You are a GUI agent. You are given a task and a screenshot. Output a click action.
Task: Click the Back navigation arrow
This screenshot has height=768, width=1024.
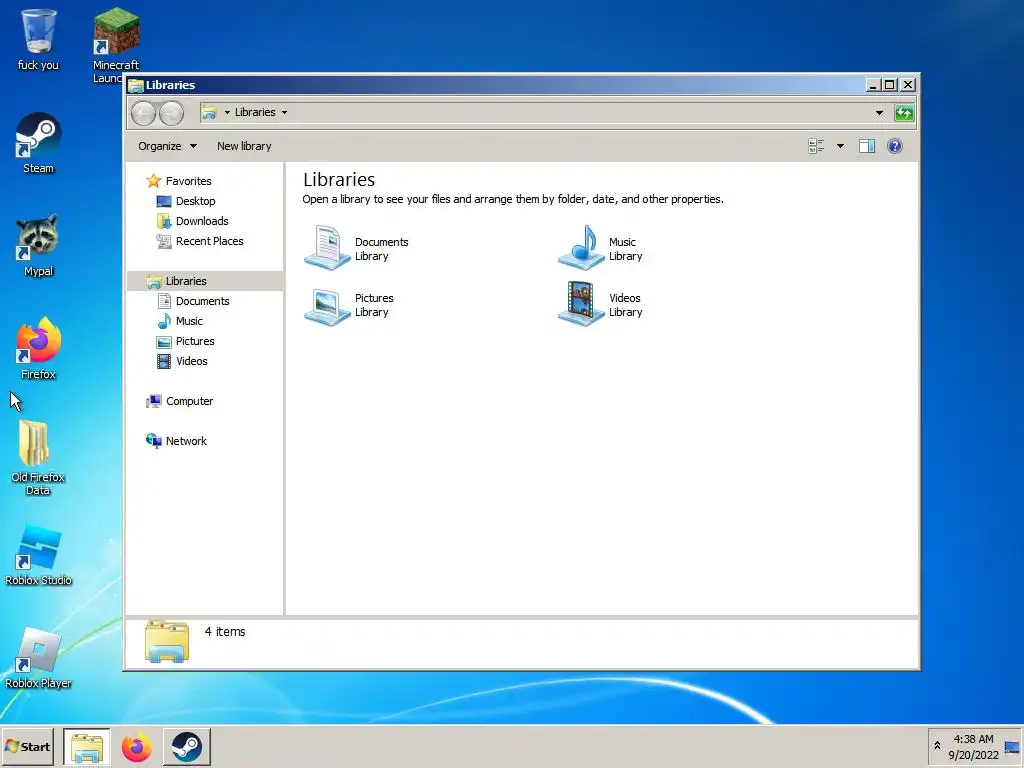pos(144,113)
